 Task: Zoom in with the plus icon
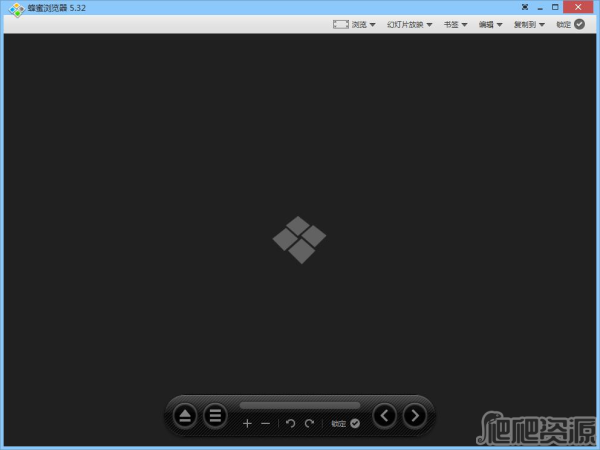coord(247,424)
